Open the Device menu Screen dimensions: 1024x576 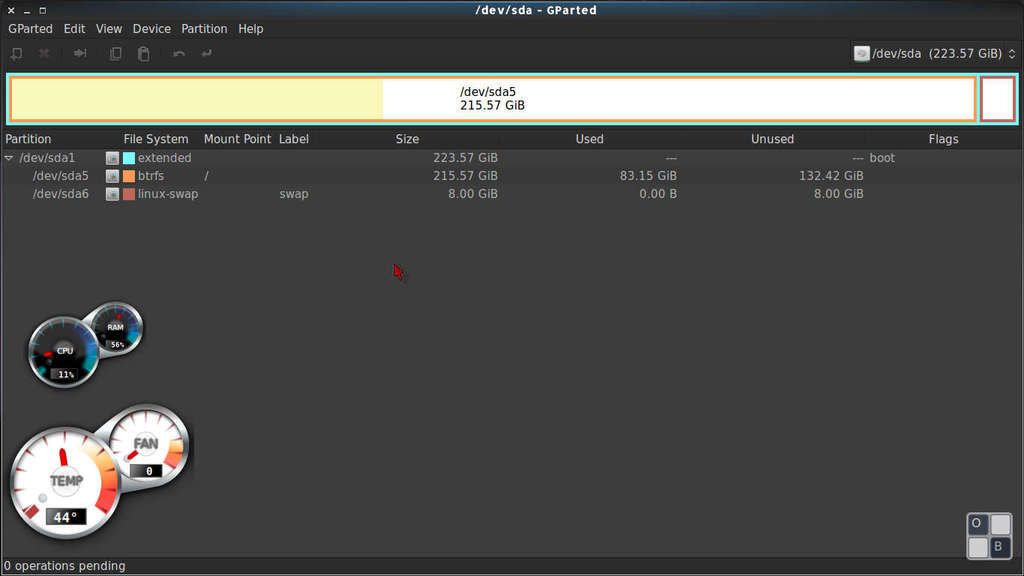151,29
